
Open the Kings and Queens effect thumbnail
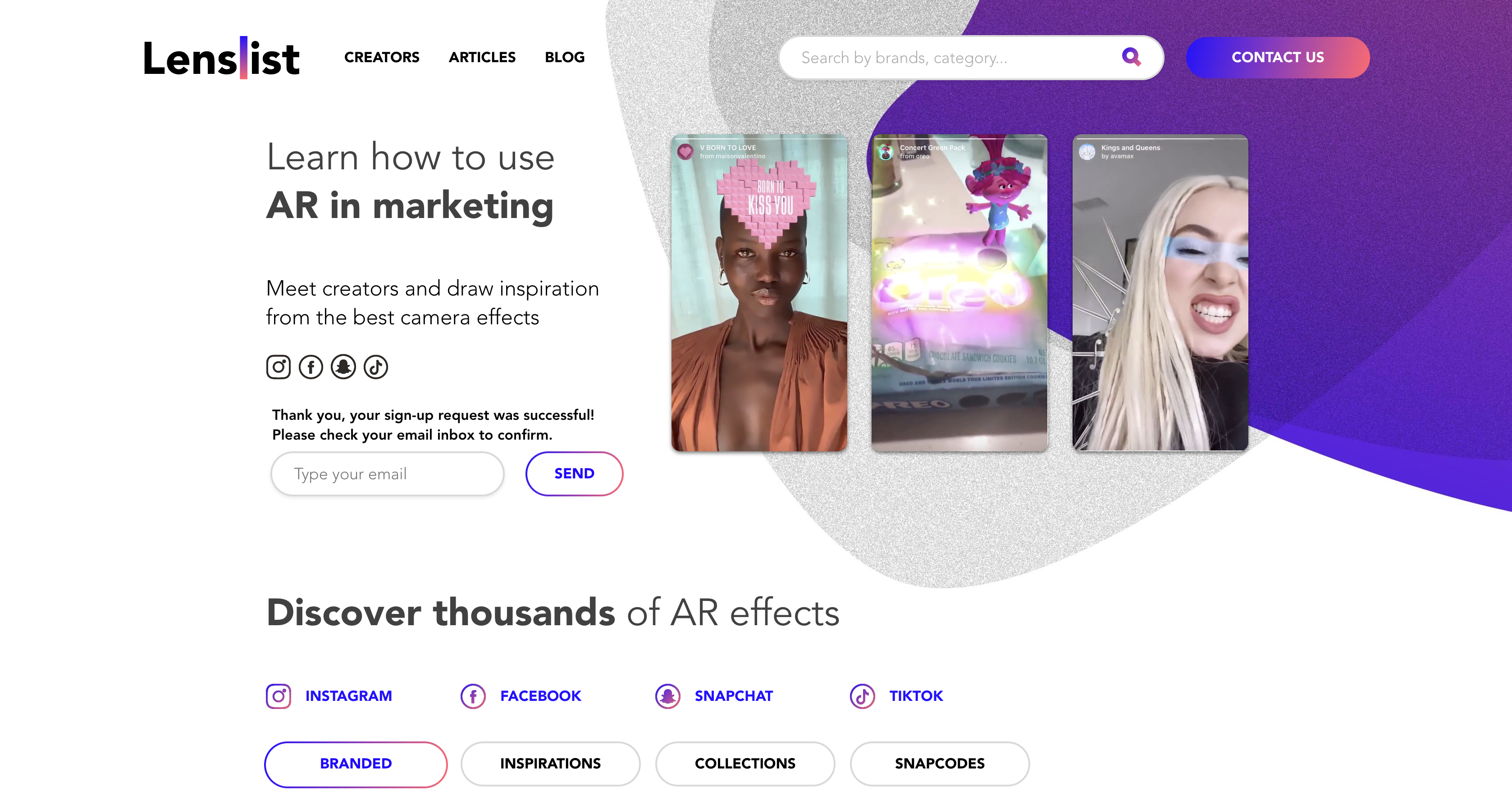coord(1160,293)
